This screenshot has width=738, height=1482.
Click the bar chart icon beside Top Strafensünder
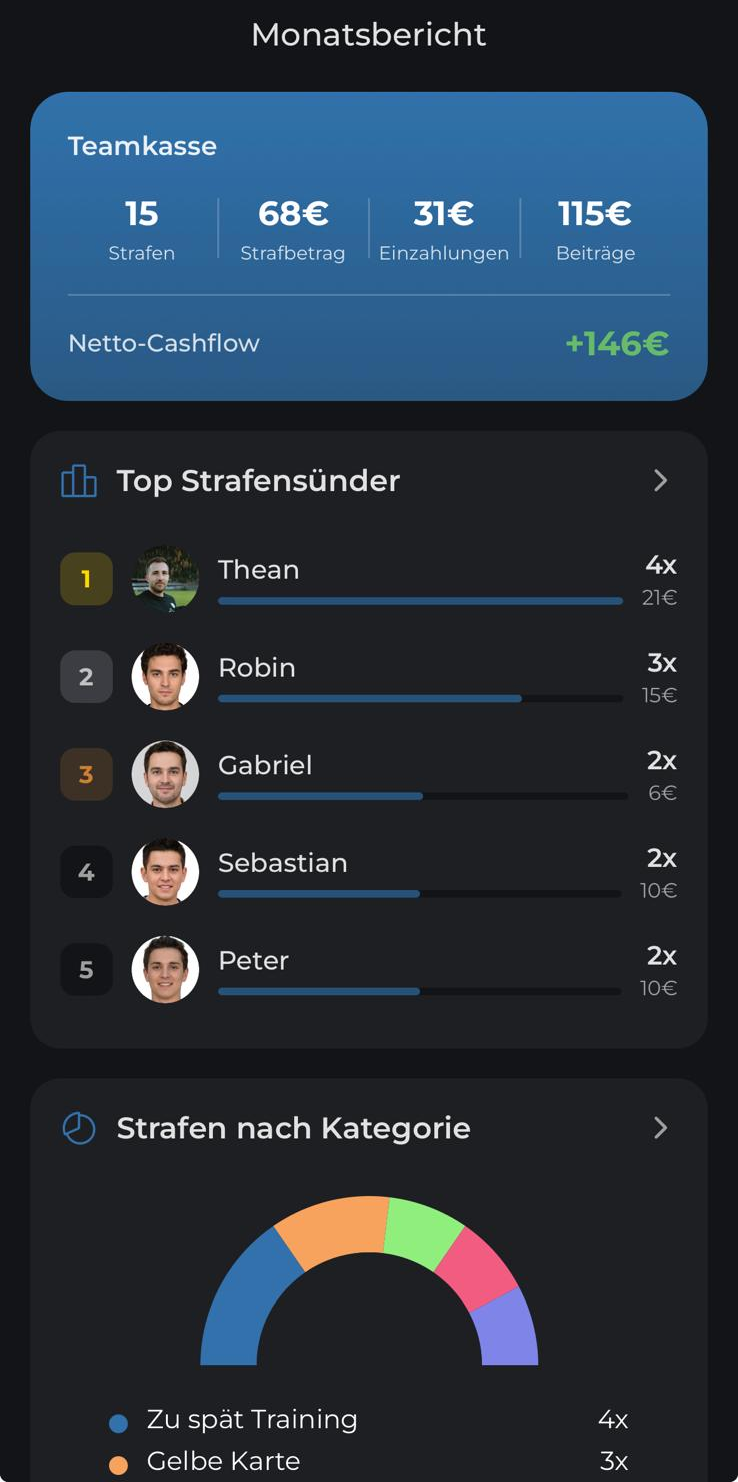tap(79, 481)
